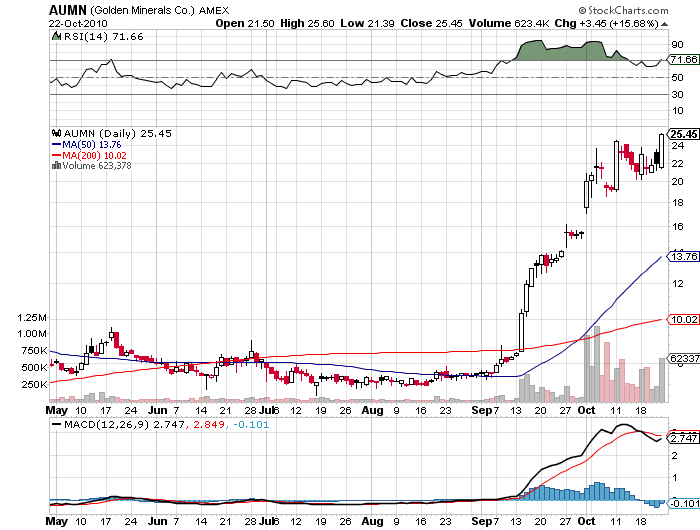Click the Low 21.39 value
Screen dimensions: 700x530
click(x=367, y=23)
